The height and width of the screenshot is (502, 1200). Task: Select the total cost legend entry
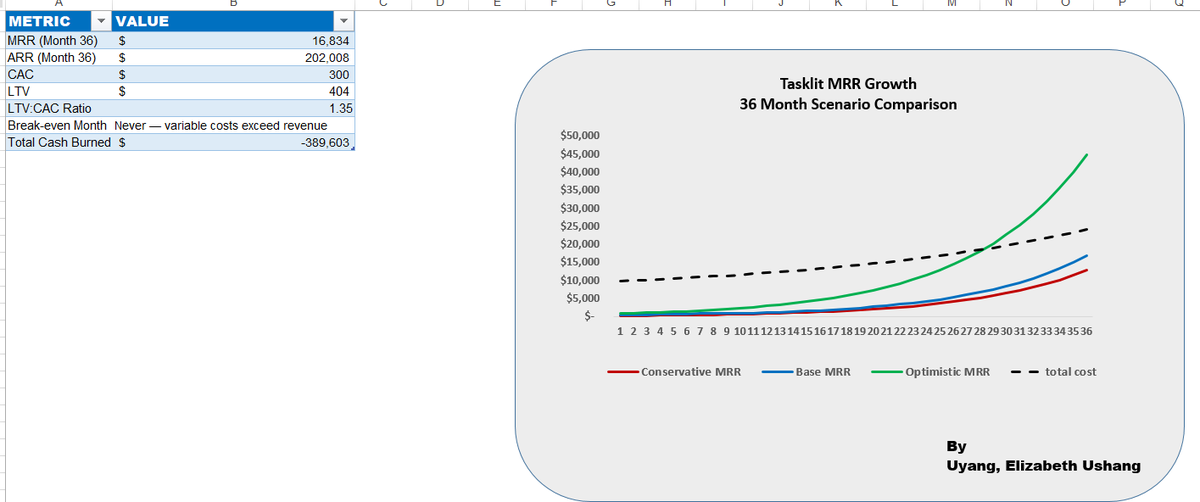pos(1055,371)
